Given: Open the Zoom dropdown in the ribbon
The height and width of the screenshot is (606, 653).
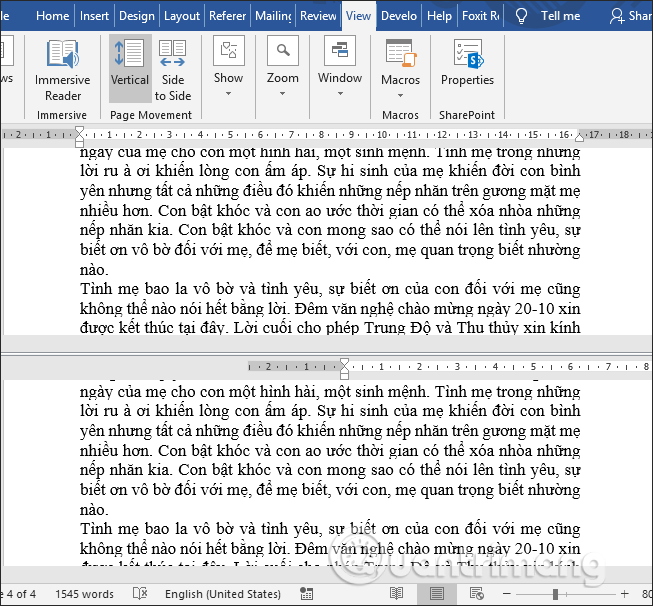Looking at the screenshot, I should [283, 67].
